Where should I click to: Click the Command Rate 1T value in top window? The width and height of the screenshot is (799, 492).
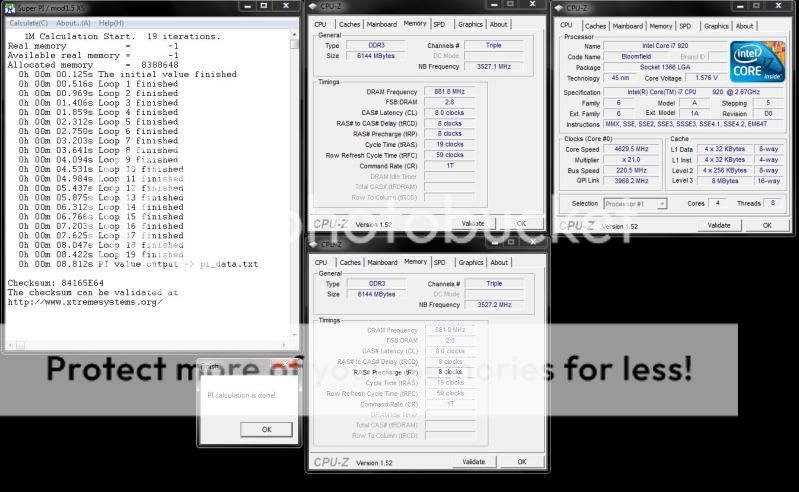point(449,166)
